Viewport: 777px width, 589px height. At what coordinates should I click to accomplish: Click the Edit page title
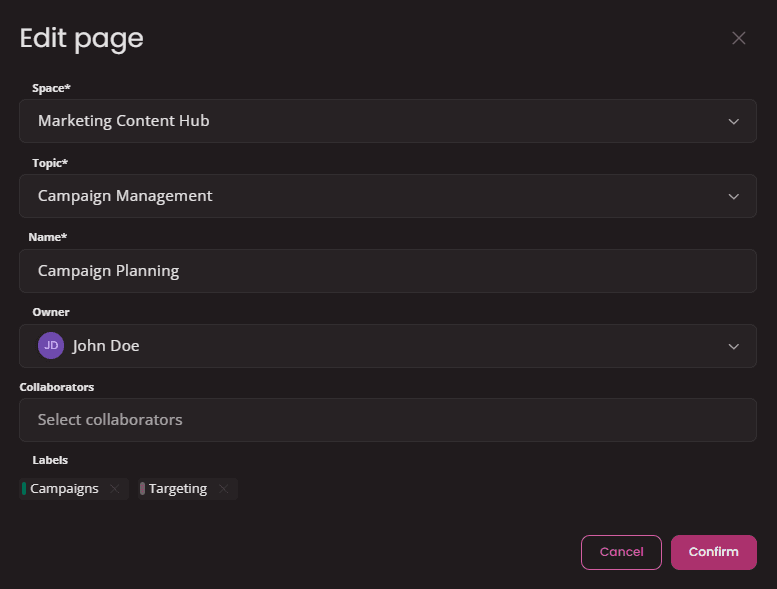81,39
